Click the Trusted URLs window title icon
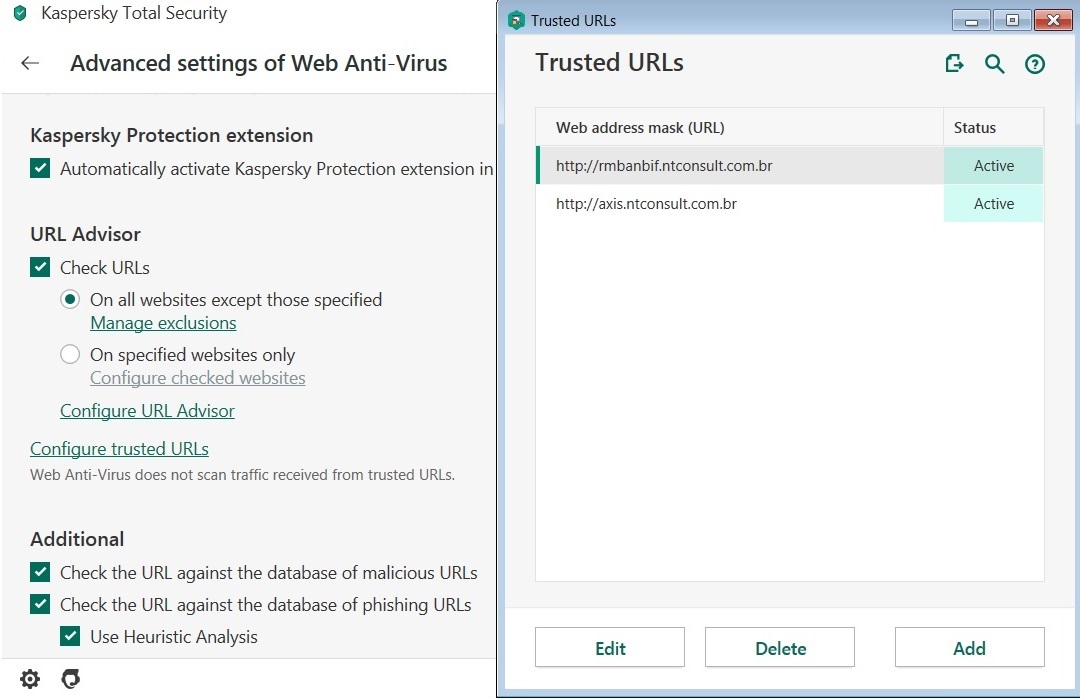This screenshot has width=1080, height=700. [516, 20]
